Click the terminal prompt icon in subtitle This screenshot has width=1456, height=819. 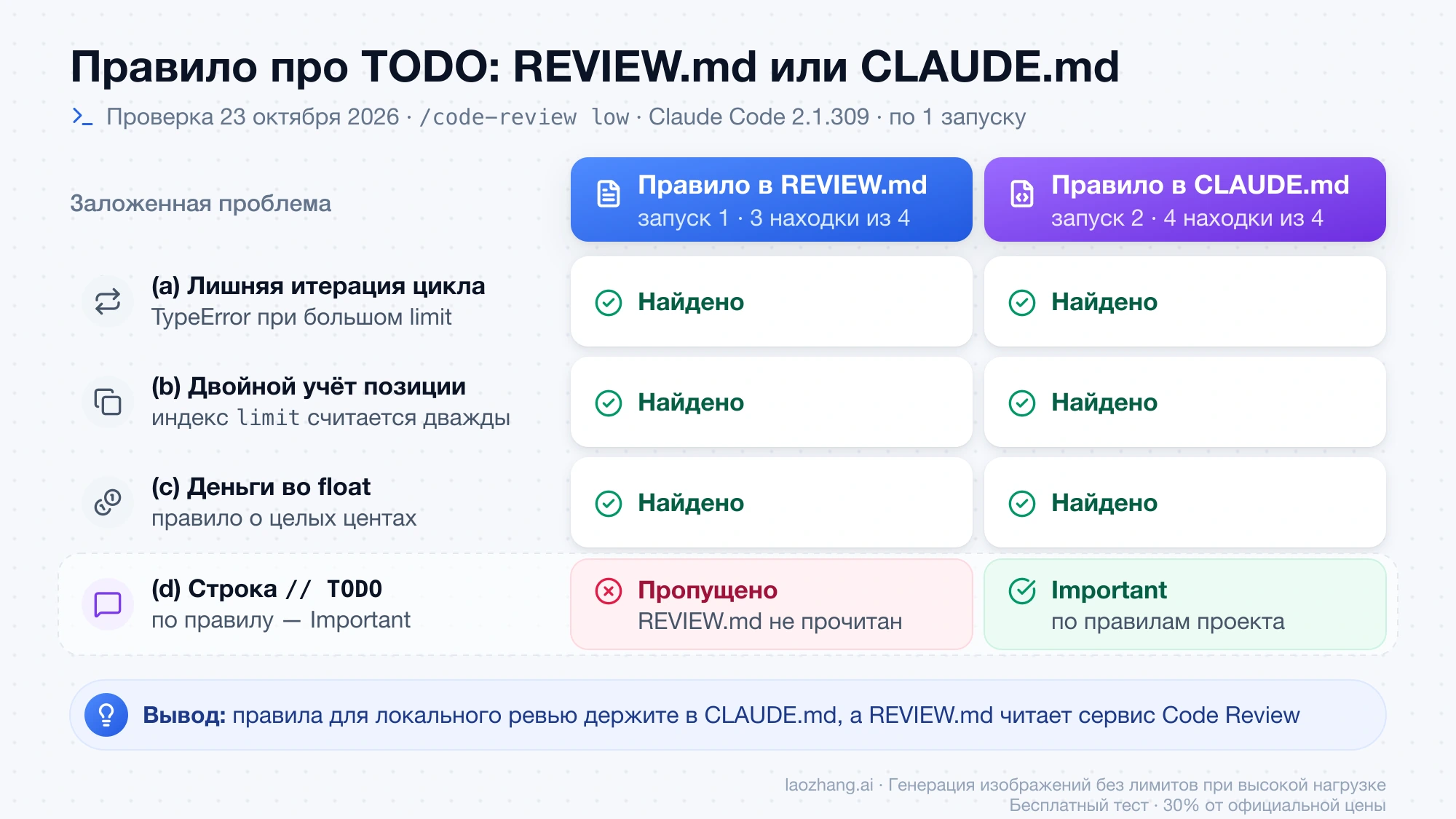[82, 116]
